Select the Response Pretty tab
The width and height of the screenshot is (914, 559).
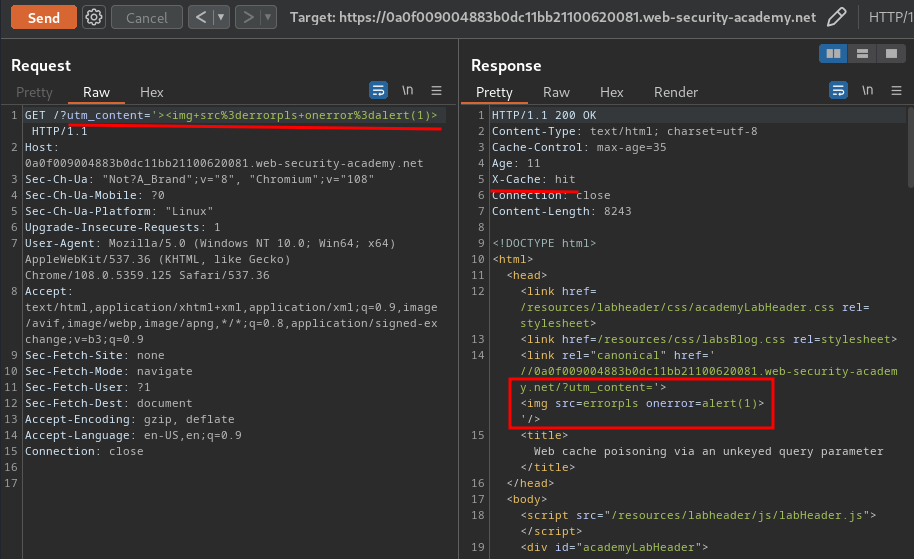point(494,92)
